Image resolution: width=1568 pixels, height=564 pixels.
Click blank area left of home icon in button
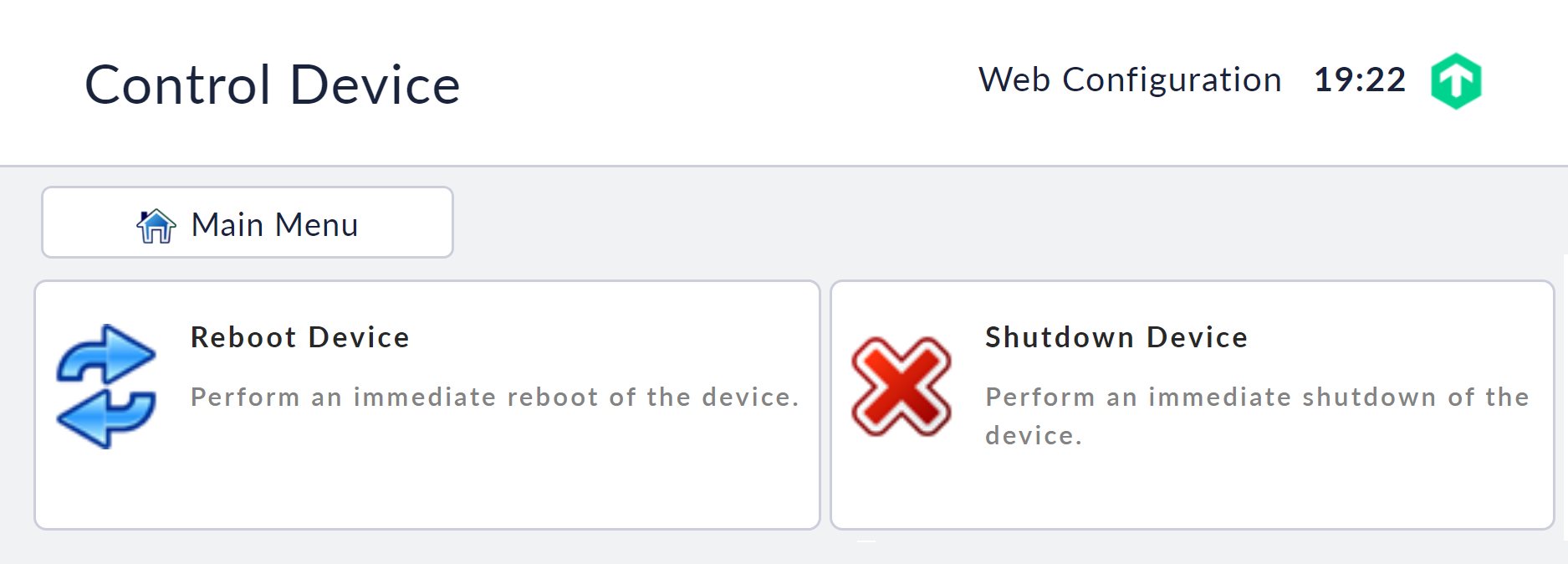[88, 223]
